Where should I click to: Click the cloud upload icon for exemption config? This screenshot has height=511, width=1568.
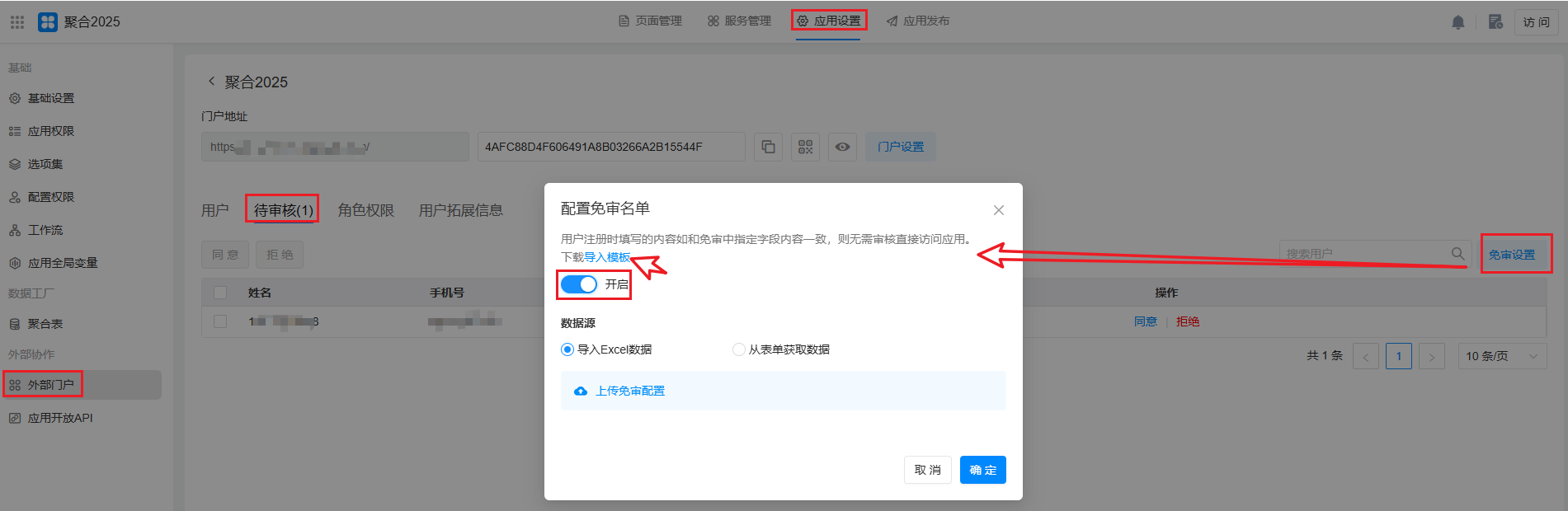581,391
